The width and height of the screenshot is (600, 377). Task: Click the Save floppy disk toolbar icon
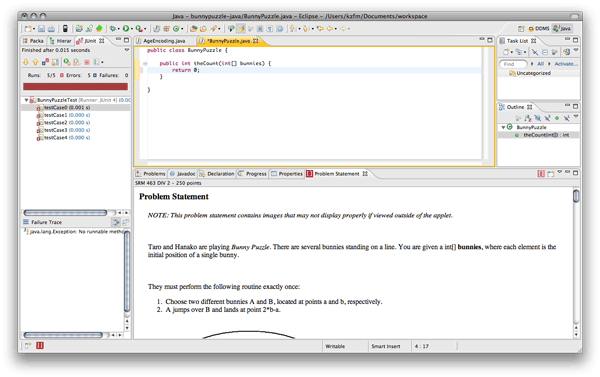tap(41, 29)
